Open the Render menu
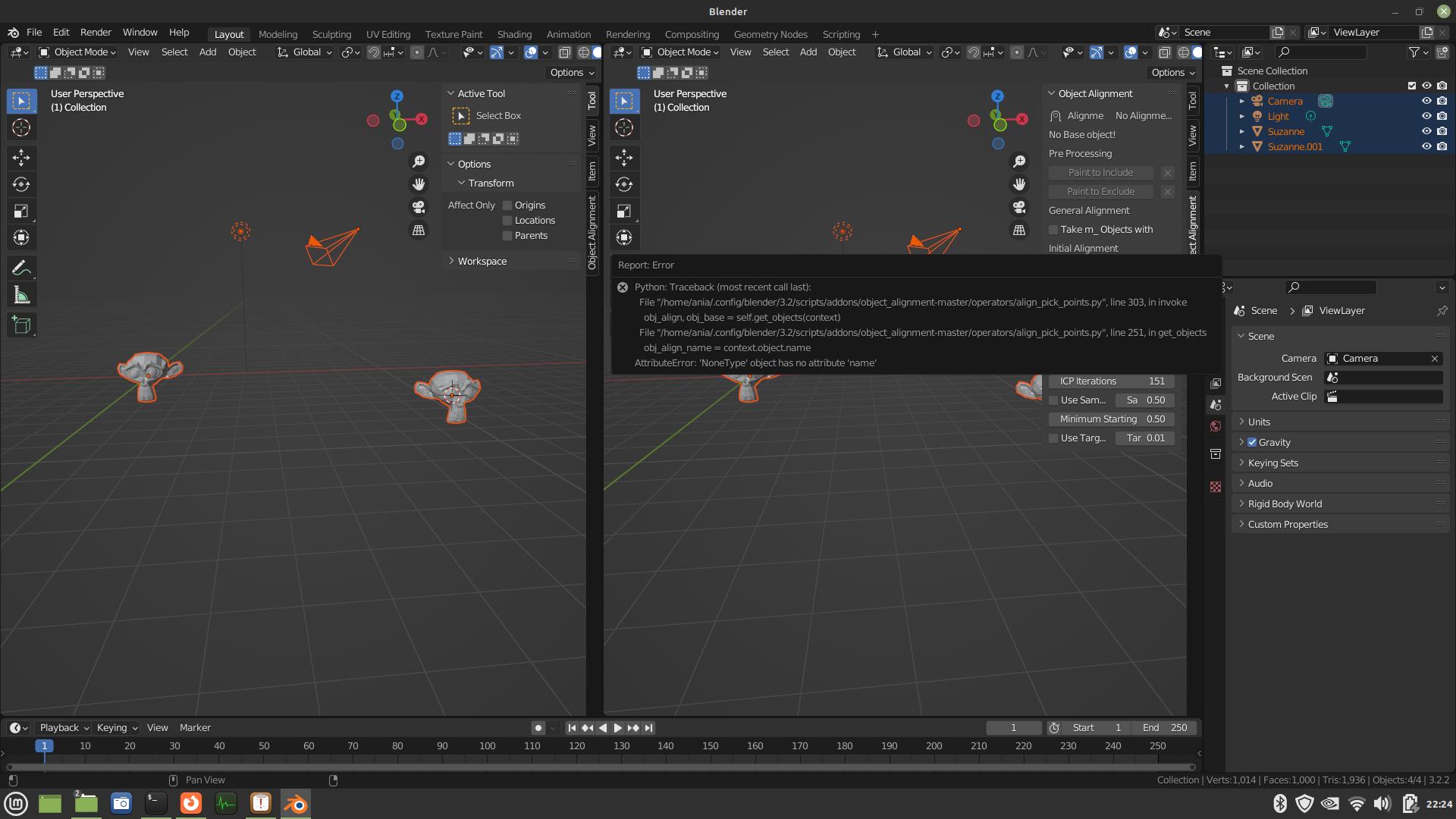1456x819 pixels. coord(96,33)
